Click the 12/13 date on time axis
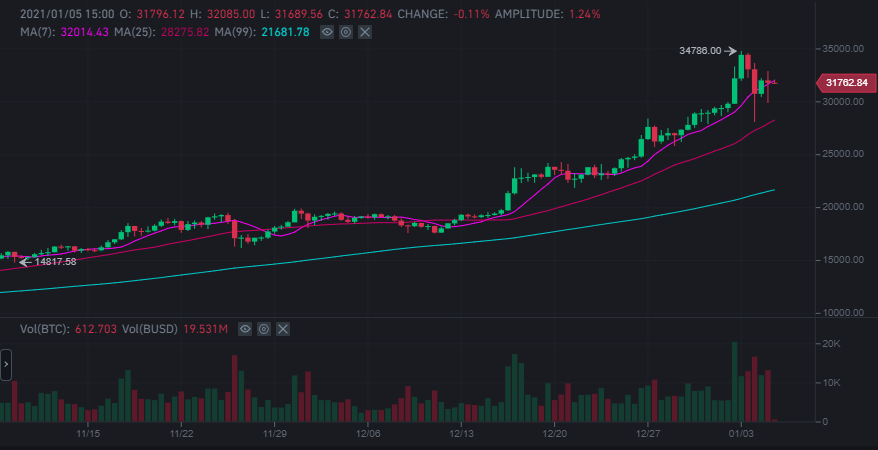This screenshot has height=450, width=878. click(461, 434)
